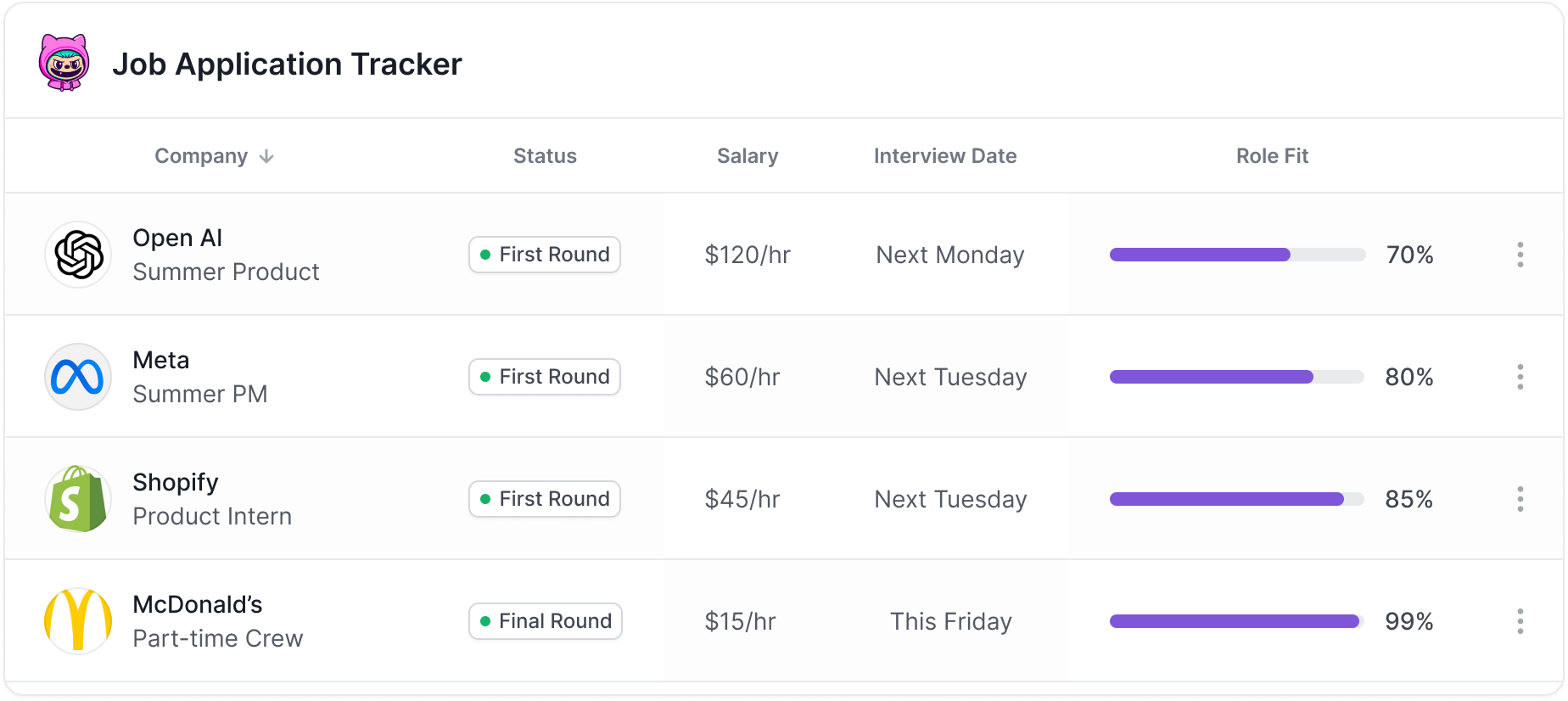Click the OpenAI logo icon
The height and width of the screenshot is (701, 1568).
tap(78, 255)
